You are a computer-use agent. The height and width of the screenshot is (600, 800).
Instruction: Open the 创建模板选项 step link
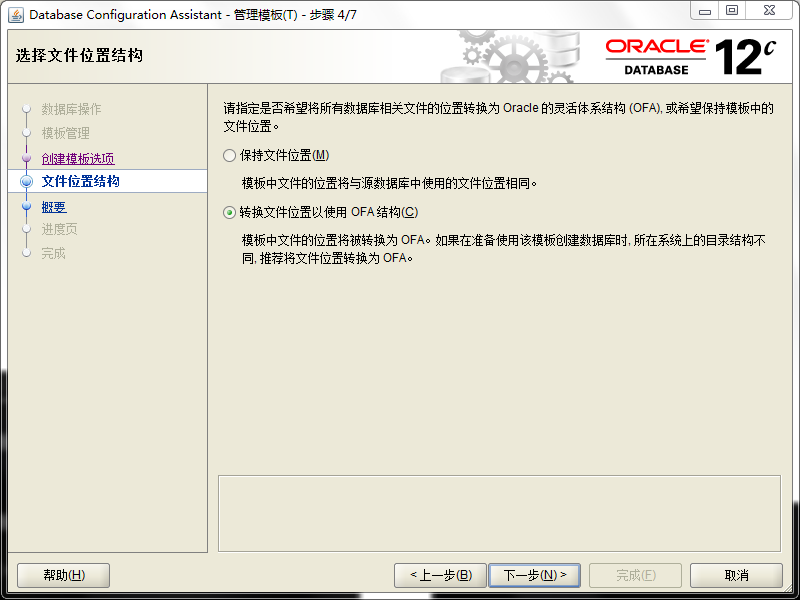(x=78, y=159)
